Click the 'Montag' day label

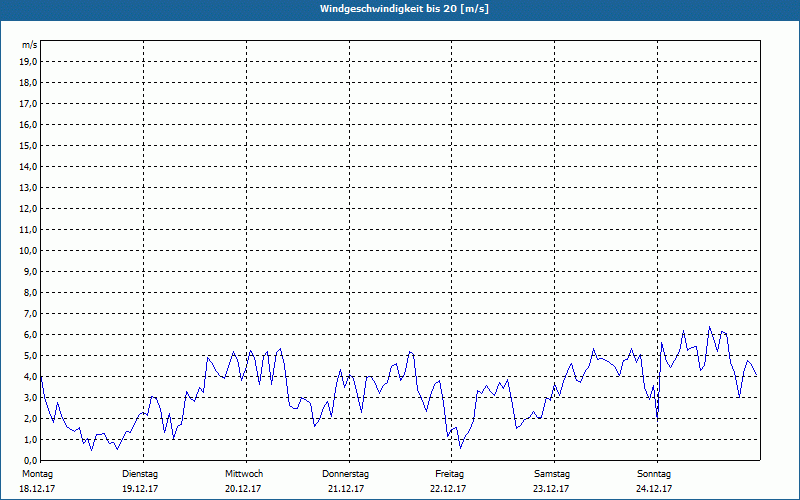tap(37, 474)
